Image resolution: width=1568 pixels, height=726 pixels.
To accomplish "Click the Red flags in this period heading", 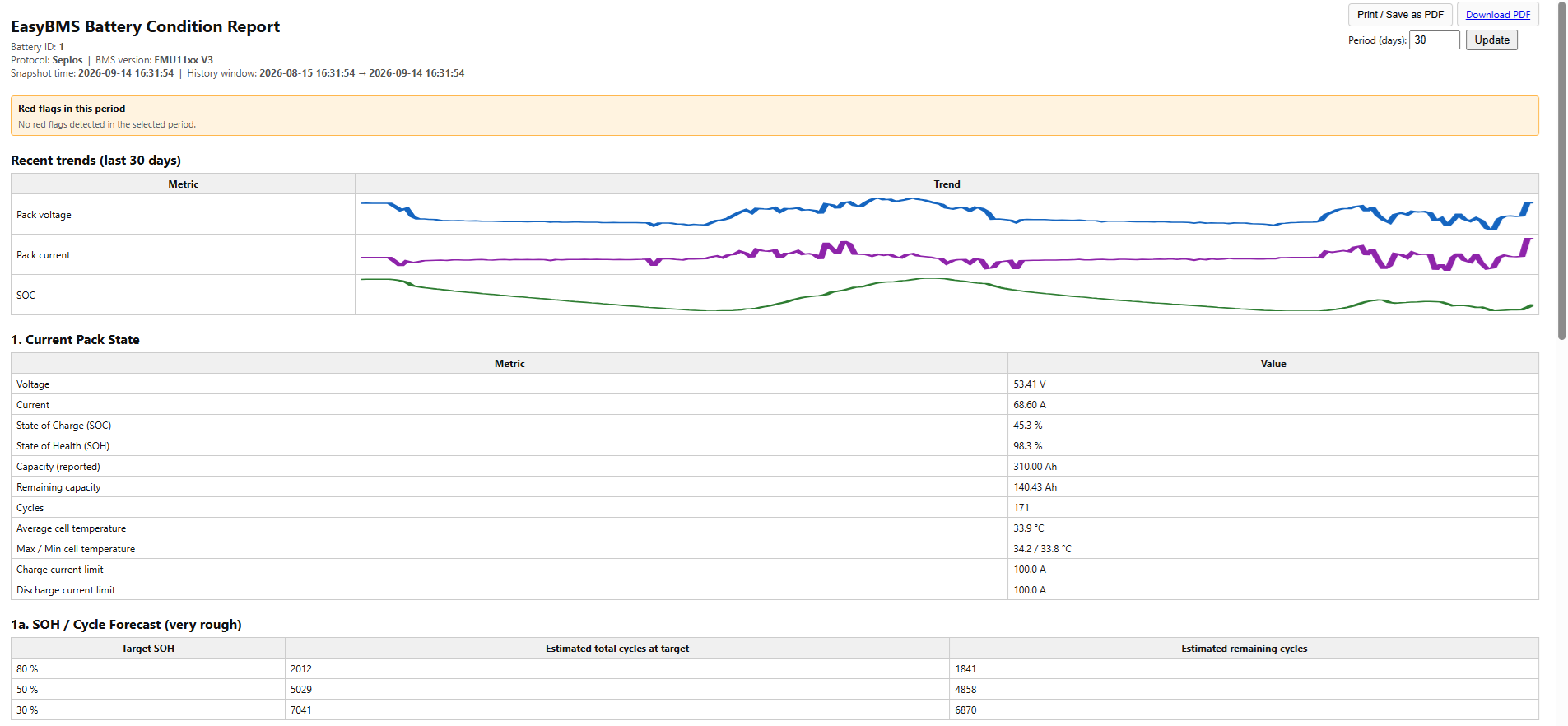I will (x=72, y=109).
